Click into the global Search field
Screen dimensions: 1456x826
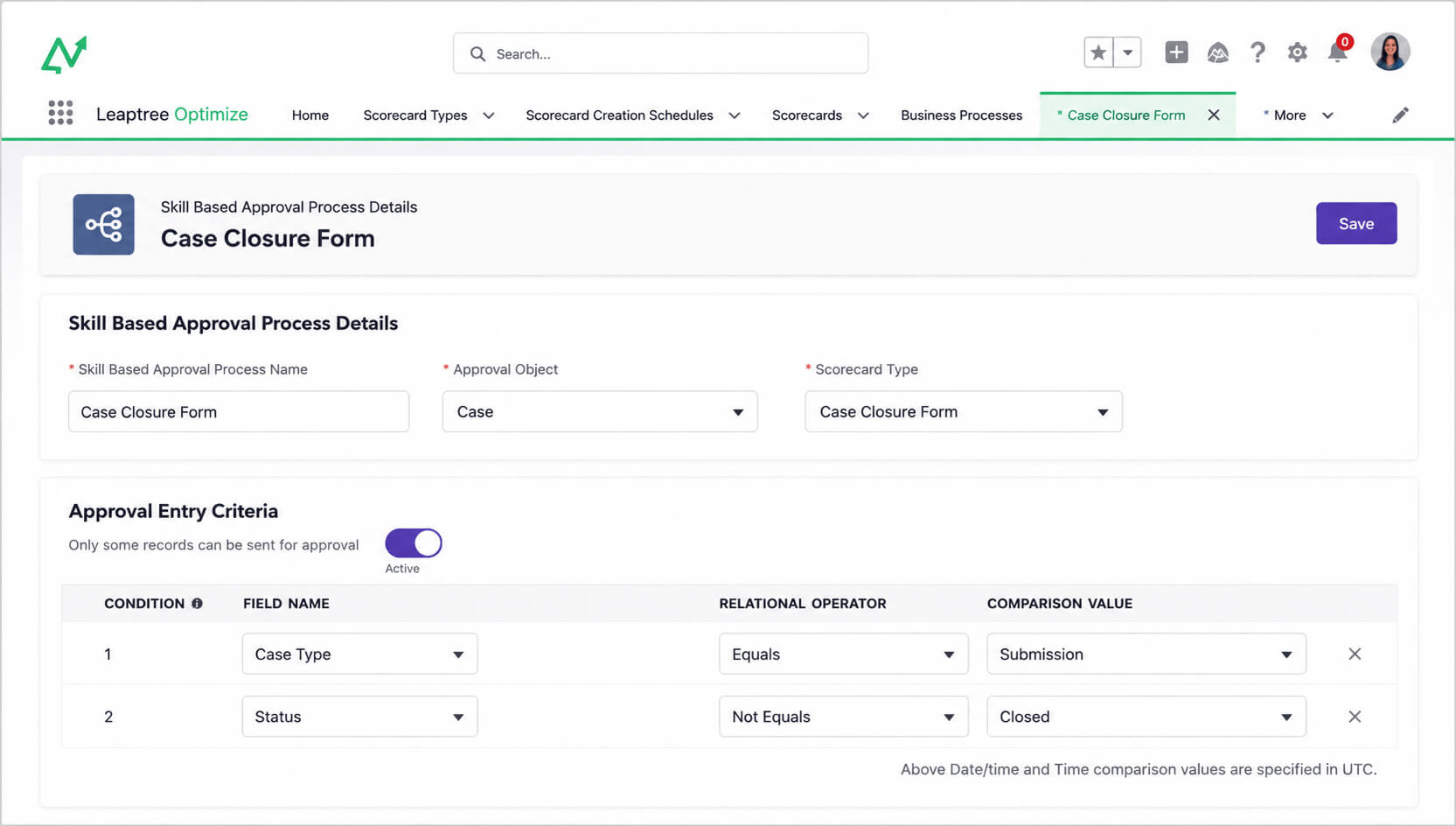click(660, 53)
